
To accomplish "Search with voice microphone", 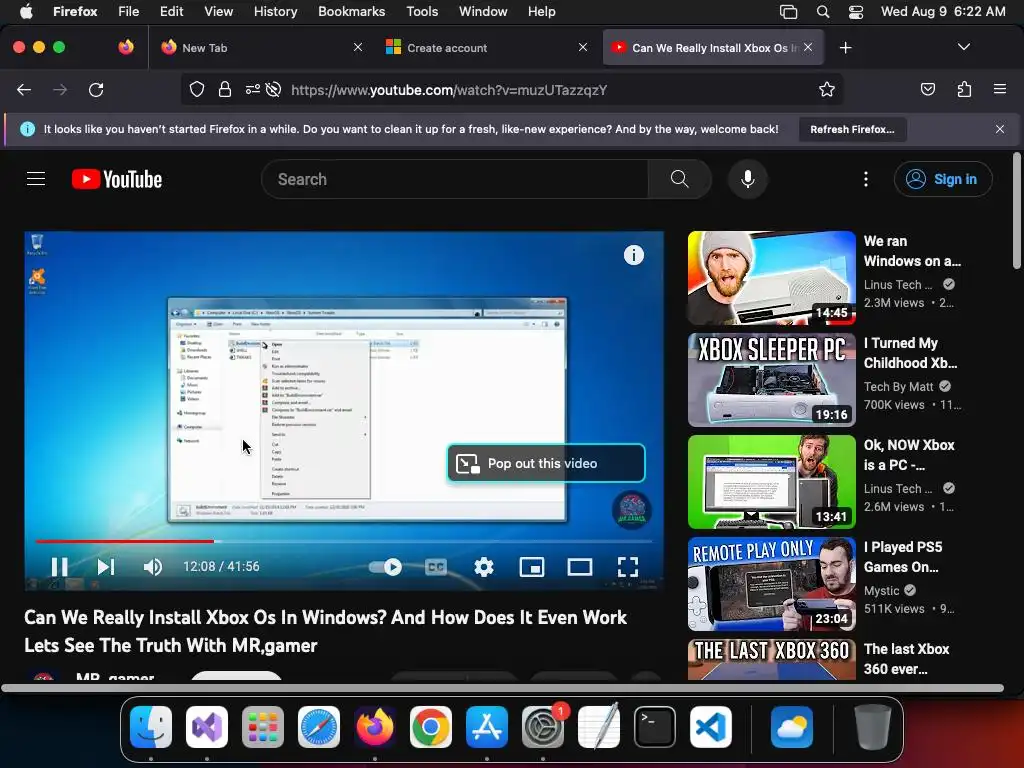I will pyautogui.click(x=748, y=179).
